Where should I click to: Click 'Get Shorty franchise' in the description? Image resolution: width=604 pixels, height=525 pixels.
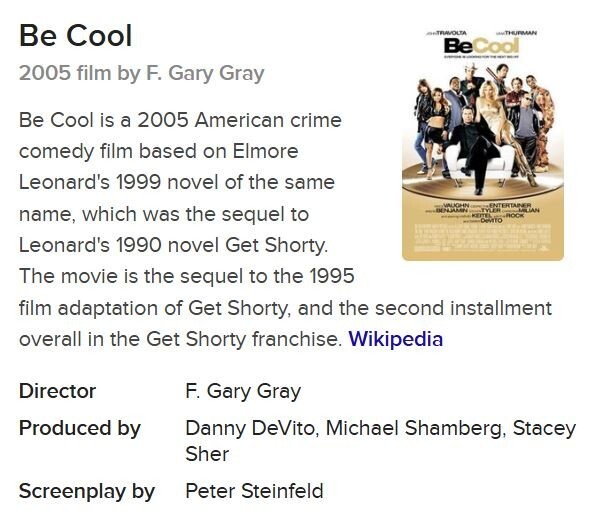[x=243, y=339]
